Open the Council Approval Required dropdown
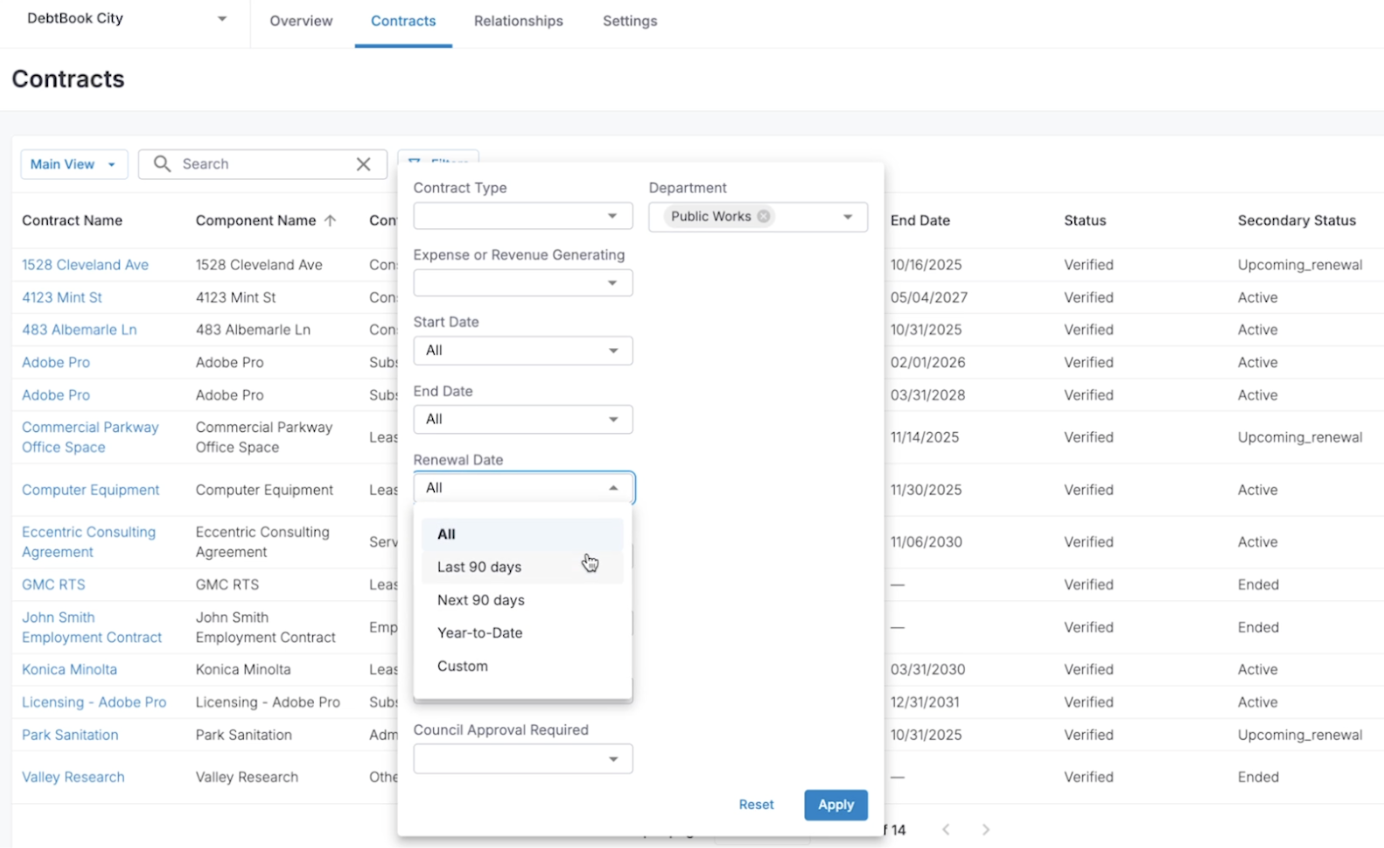1384x848 pixels. click(x=522, y=758)
